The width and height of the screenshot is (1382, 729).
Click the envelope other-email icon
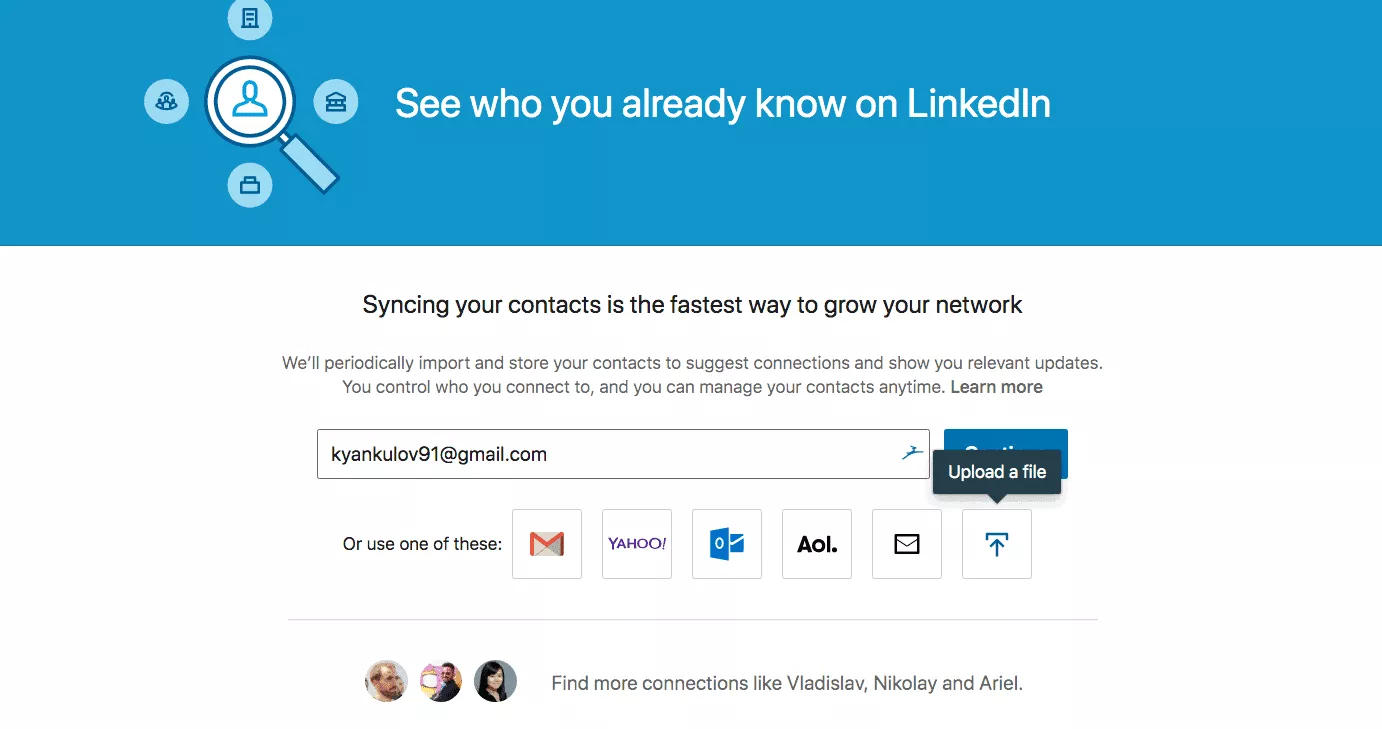pos(907,544)
